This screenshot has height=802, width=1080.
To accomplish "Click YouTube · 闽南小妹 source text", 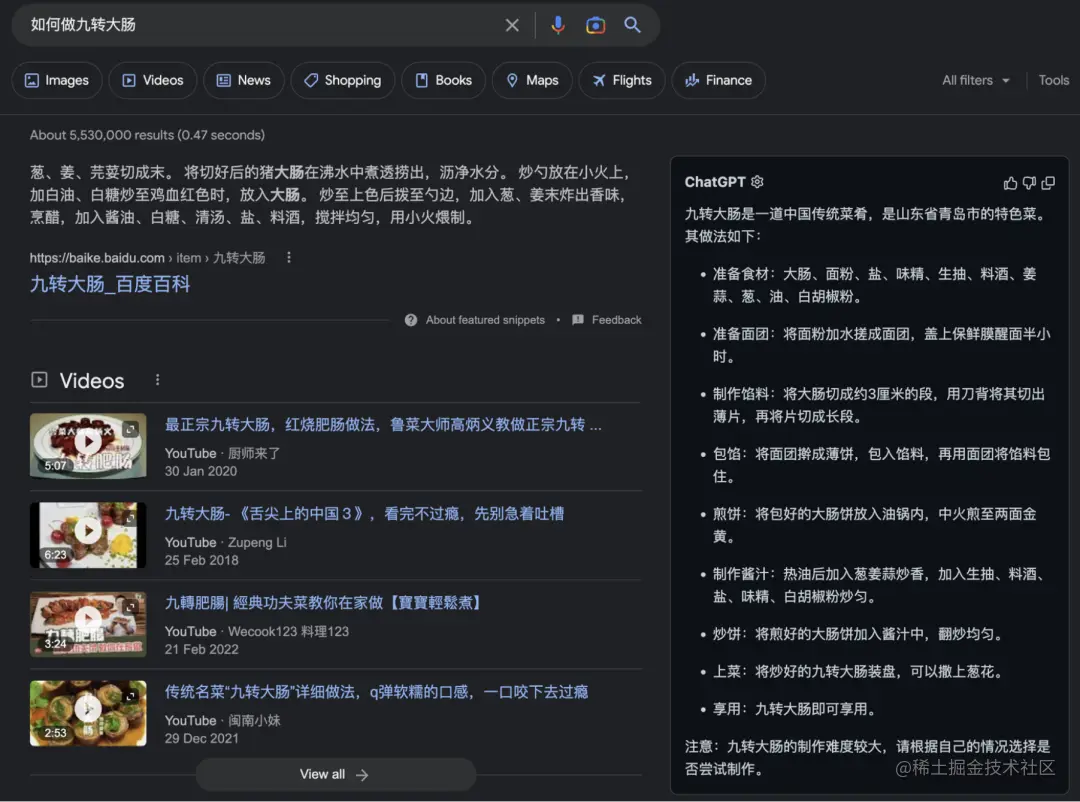I will (x=222, y=721).
